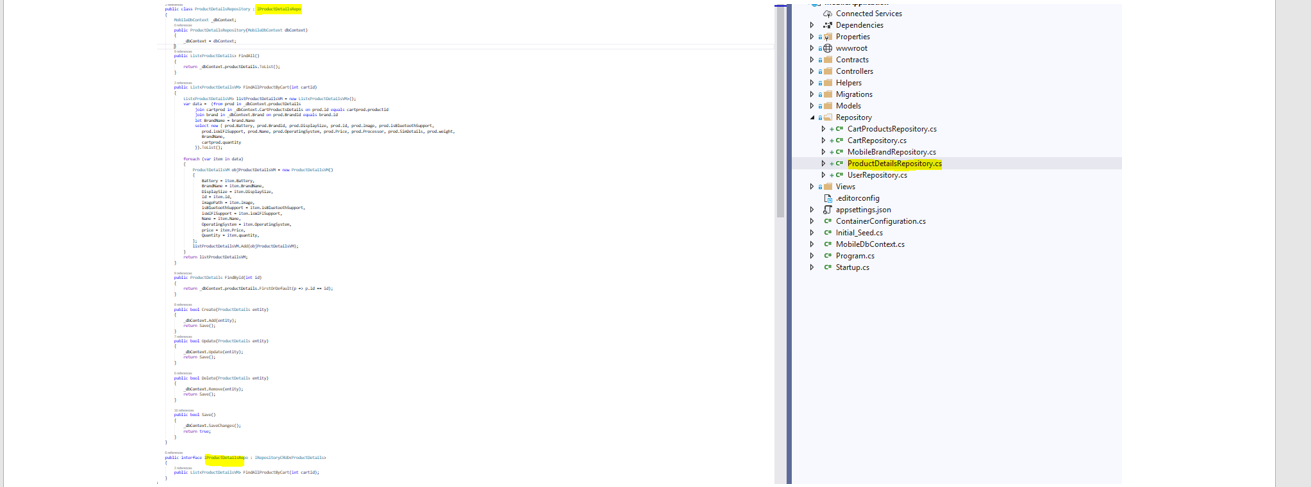Click the FindAllProductByCart method name in class
This screenshot has height=487, width=1311.
click(265, 88)
